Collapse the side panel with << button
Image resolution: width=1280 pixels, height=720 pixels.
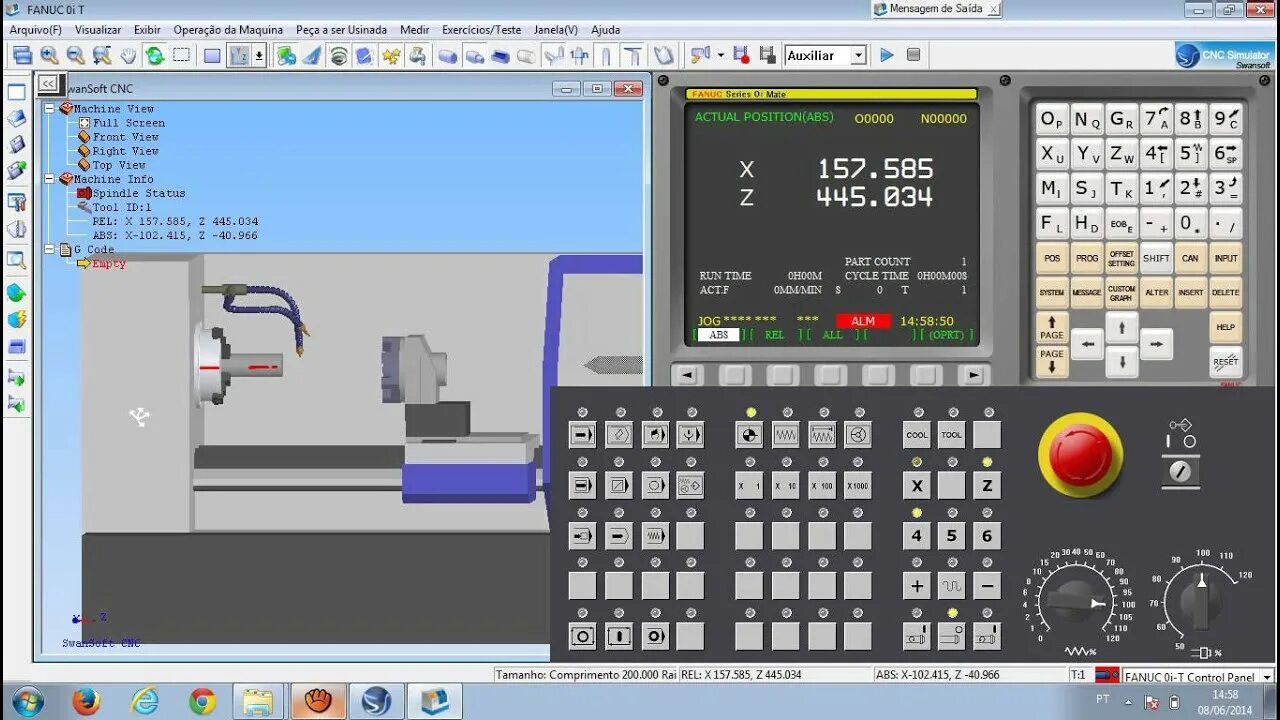[x=48, y=84]
